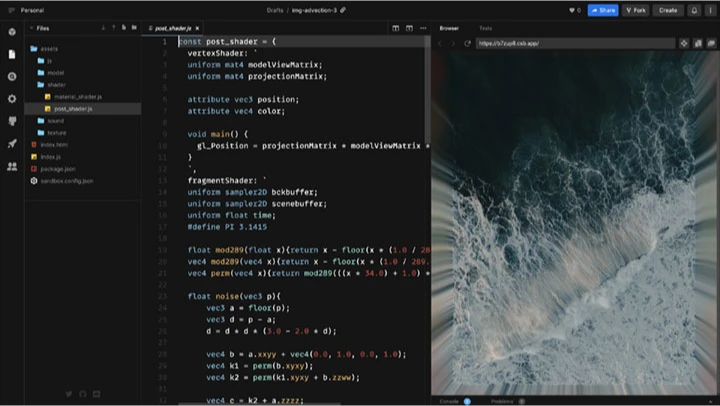720x406 pixels.
Task: Open the GitHub sidebar icon
Action: click(12, 121)
